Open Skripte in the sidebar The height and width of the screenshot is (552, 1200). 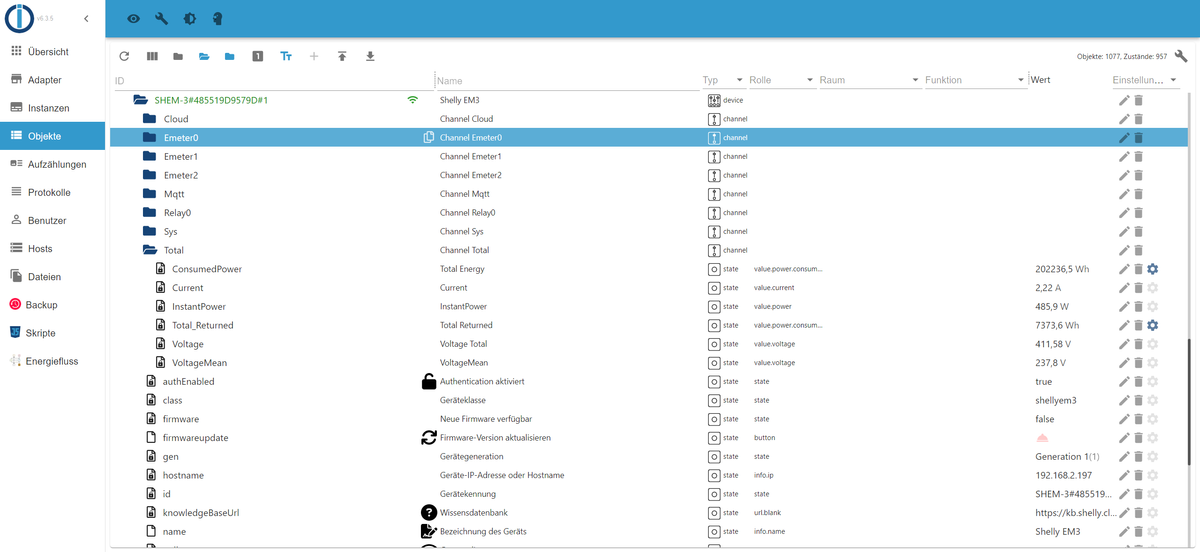(x=52, y=333)
